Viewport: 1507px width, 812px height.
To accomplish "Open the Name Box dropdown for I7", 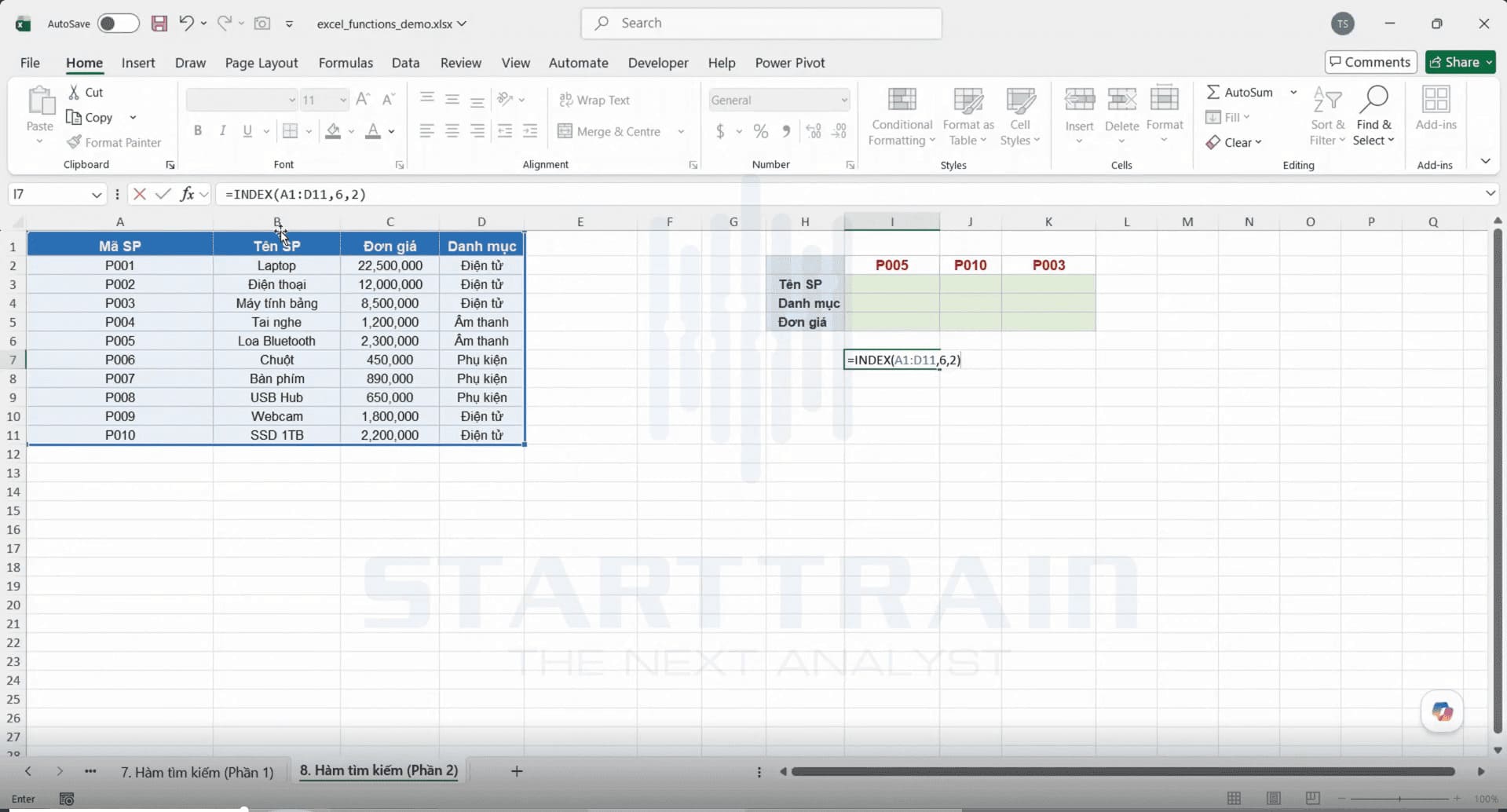I will click(x=97, y=194).
